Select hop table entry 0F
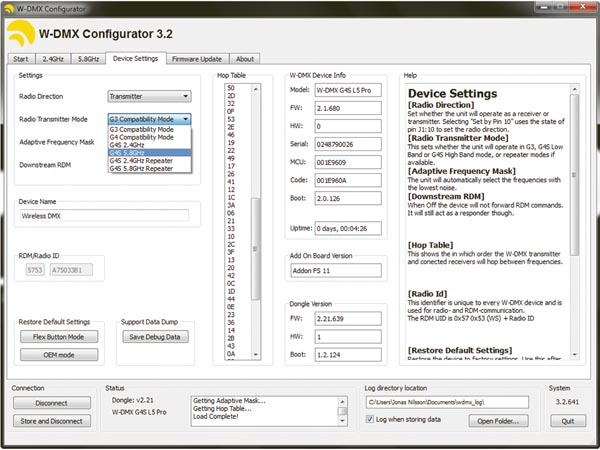600x450 pixels. click(231, 111)
